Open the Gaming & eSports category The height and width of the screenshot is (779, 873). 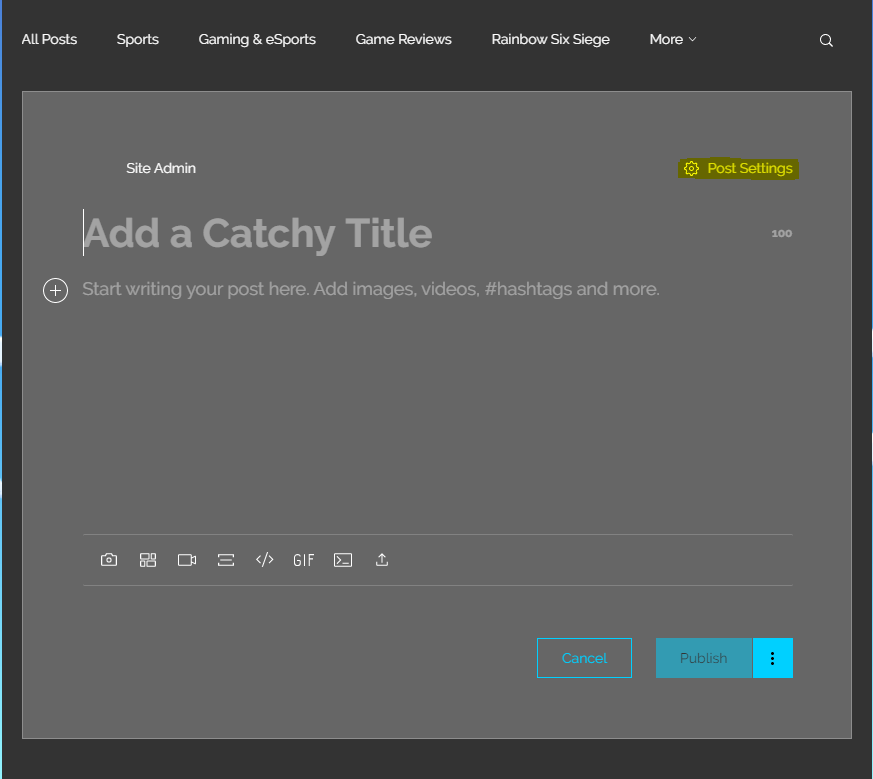(257, 40)
